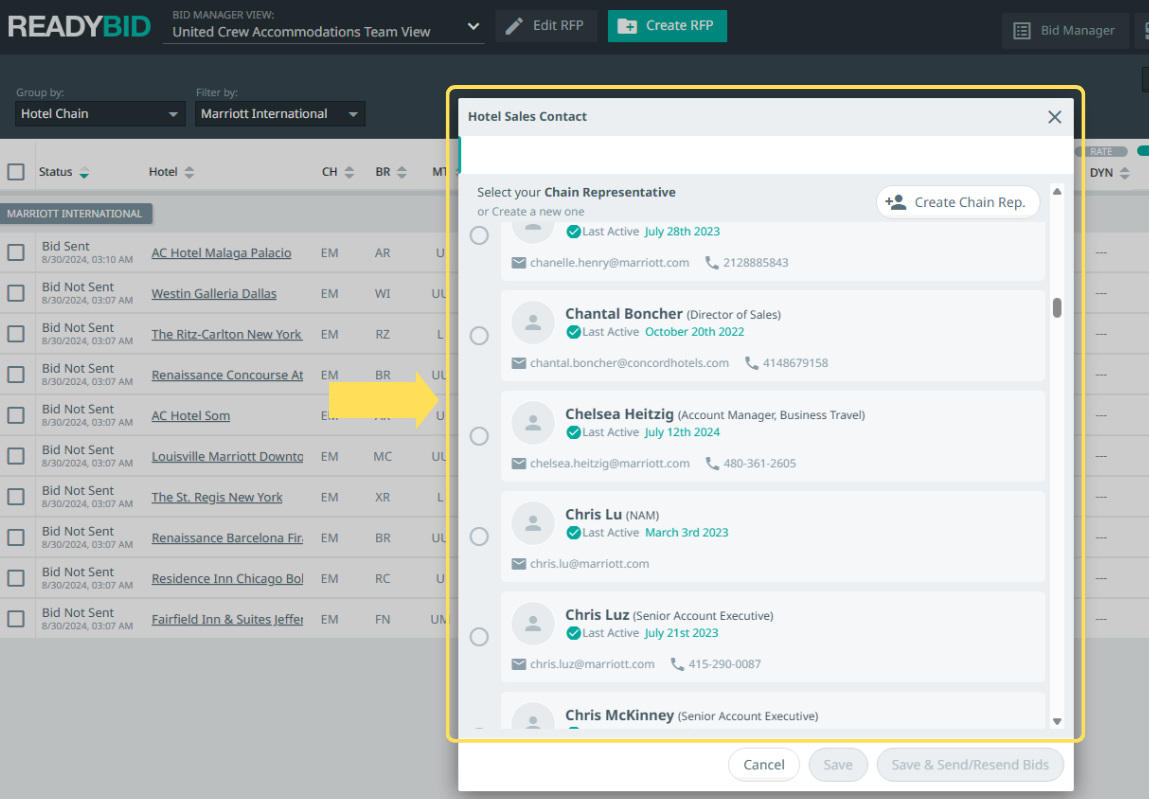Click the contact list scrollbar thumb
The image size is (1149, 799).
1057,307
